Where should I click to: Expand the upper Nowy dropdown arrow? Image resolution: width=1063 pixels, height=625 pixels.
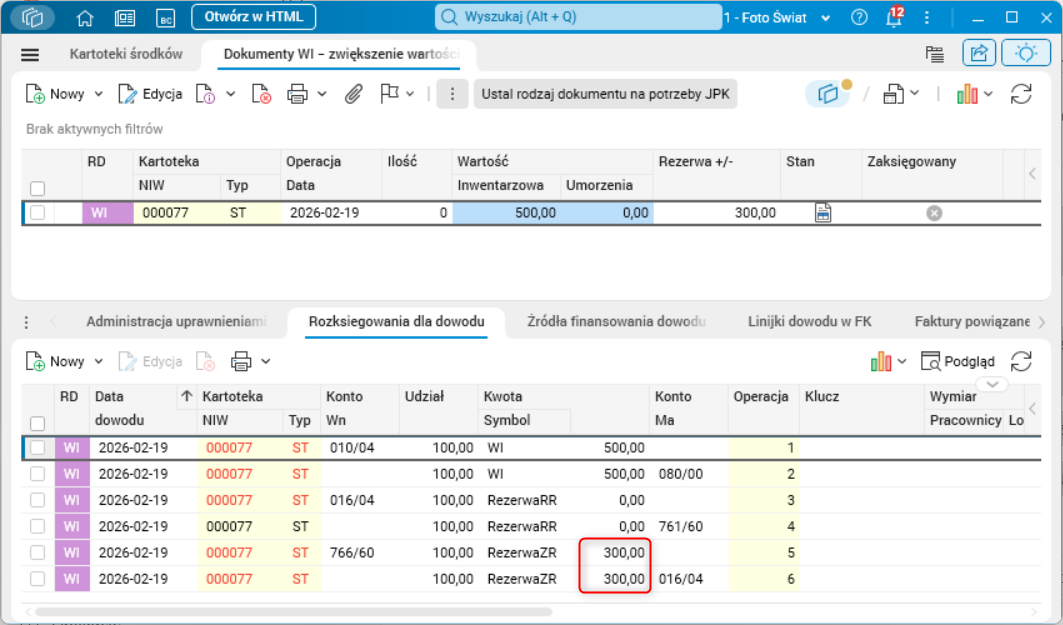coord(99,94)
